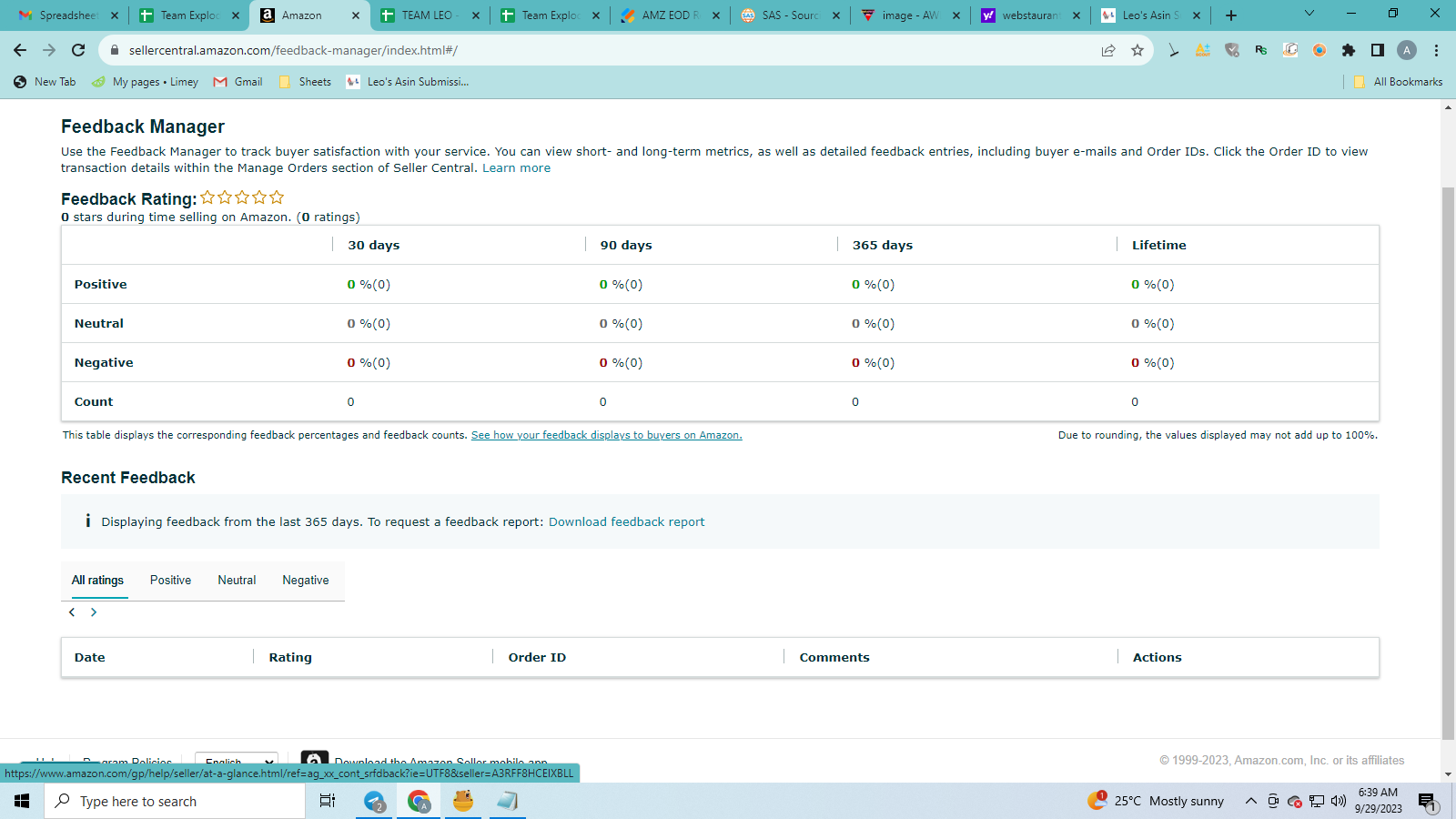
Task: Toggle the browser side panel
Action: (x=1378, y=50)
